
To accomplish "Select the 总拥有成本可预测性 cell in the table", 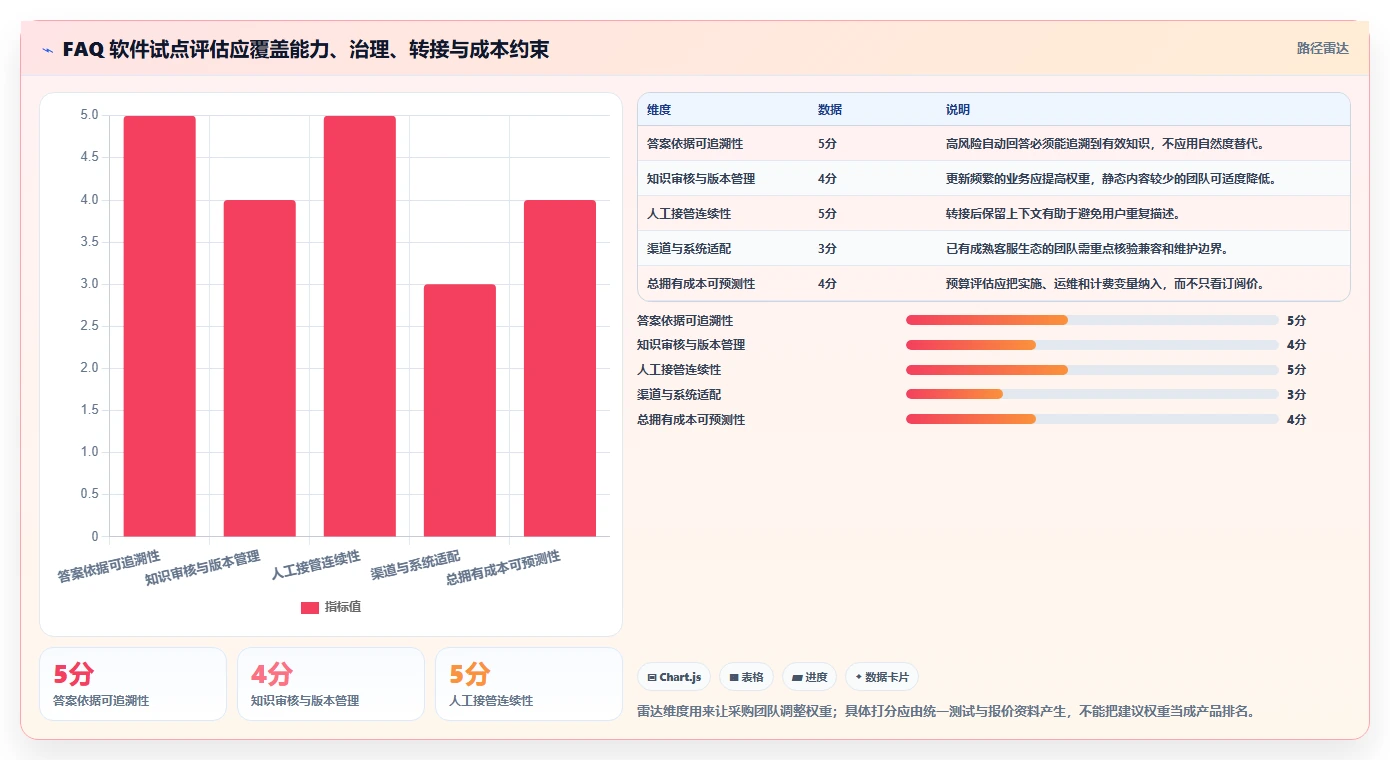I will click(x=701, y=284).
